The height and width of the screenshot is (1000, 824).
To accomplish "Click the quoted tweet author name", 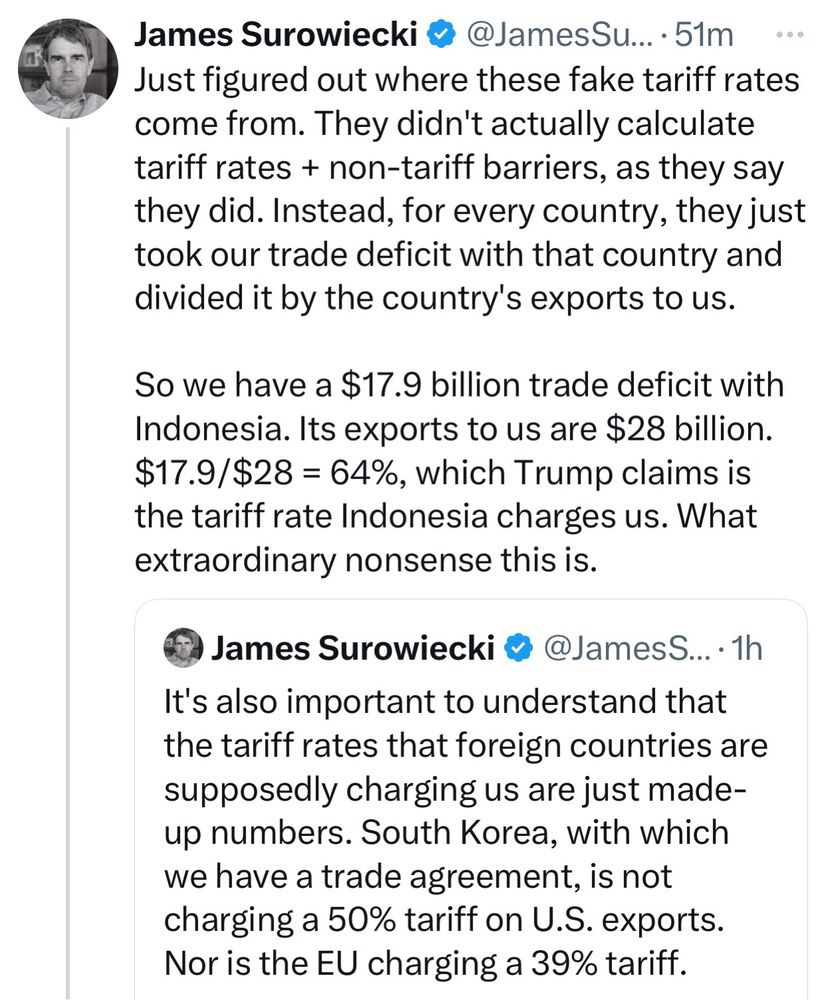I will [353, 648].
